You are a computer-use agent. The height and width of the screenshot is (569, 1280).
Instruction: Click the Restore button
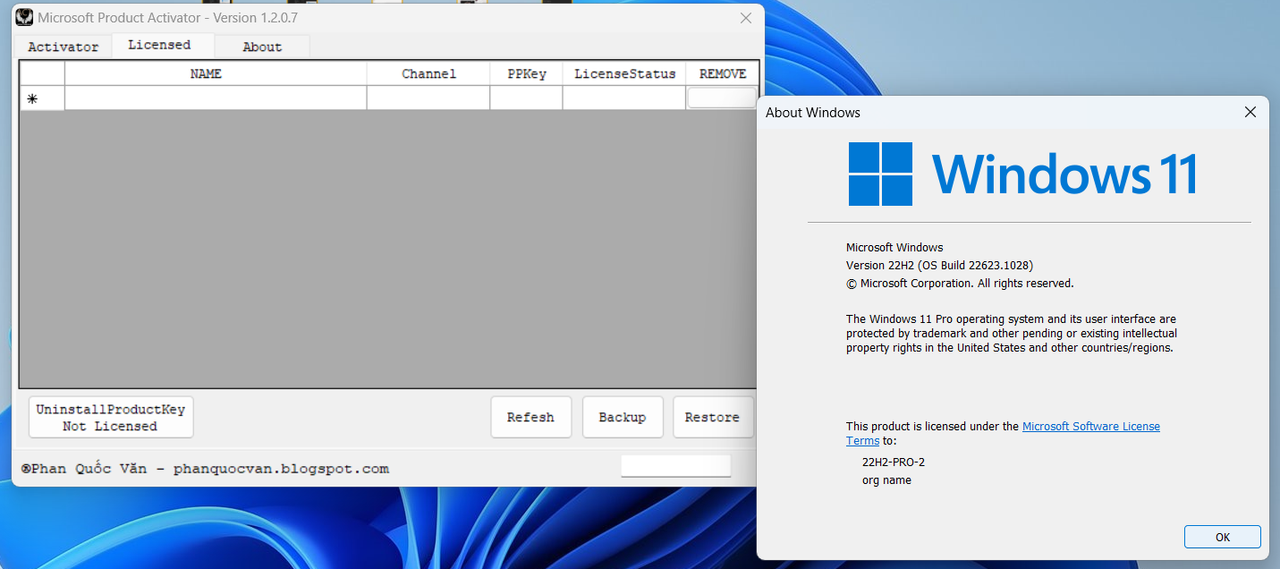coord(713,417)
